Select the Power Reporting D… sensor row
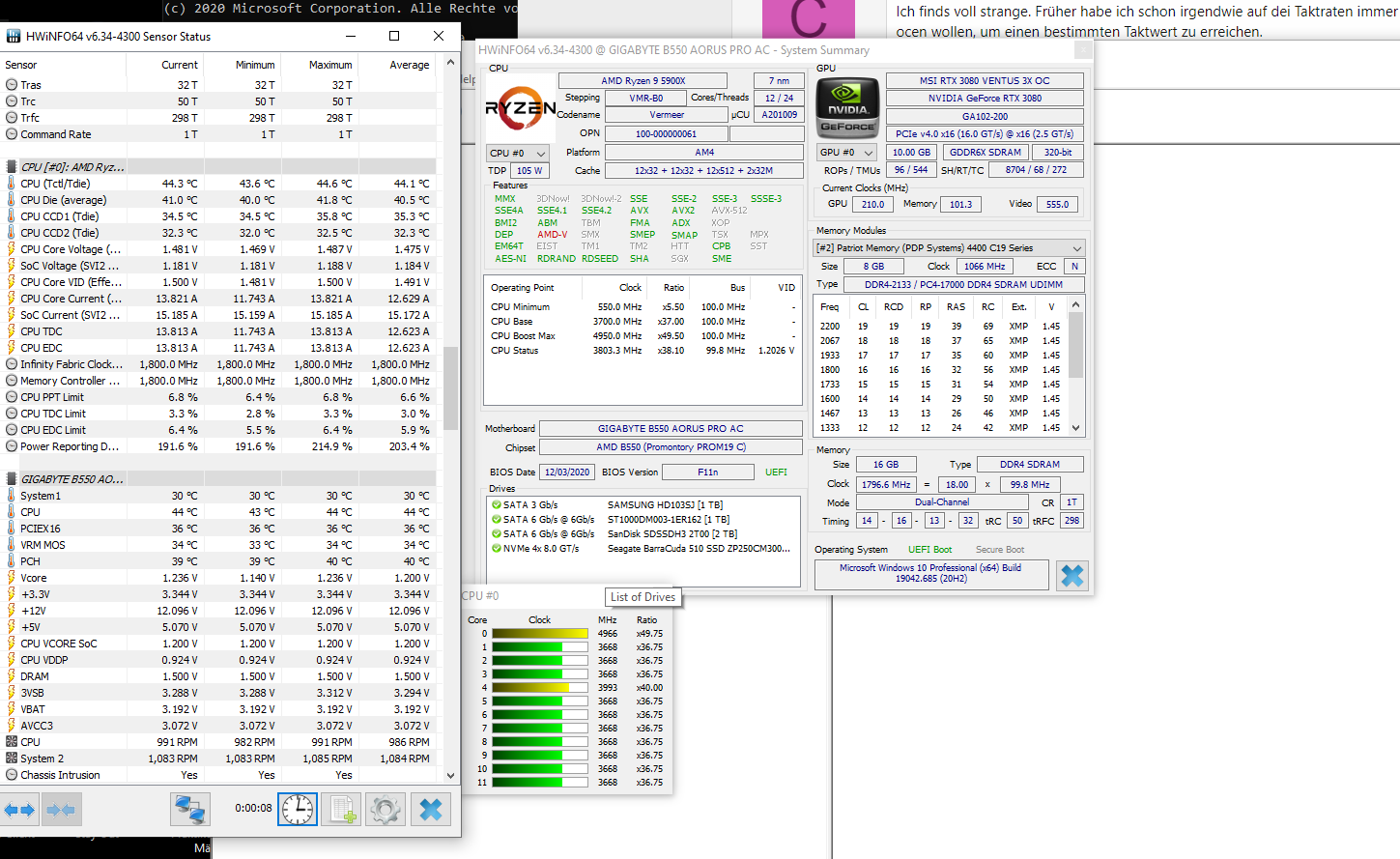The width and height of the screenshot is (1400, 859). [220, 446]
